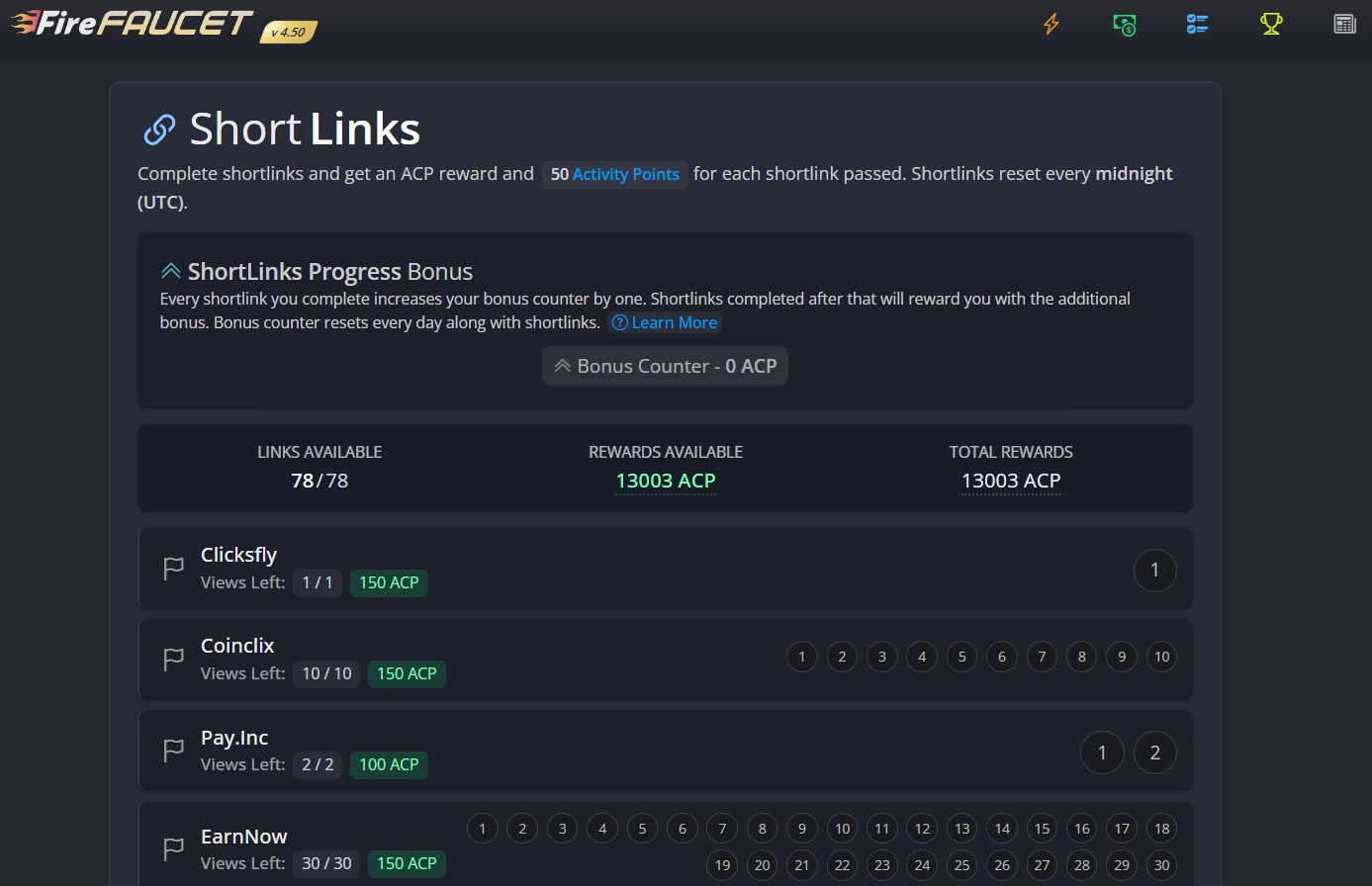The width and height of the screenshot is (1372, 886).
Task: Click the Pay.Inc 100 ACP reward badge
Action: pos(389,764)
